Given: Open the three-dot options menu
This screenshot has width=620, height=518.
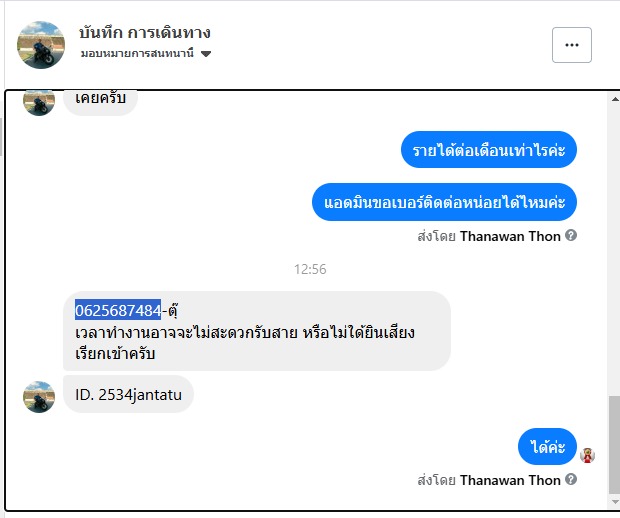Looking at the screenshot, I should (x=571, y=45).
